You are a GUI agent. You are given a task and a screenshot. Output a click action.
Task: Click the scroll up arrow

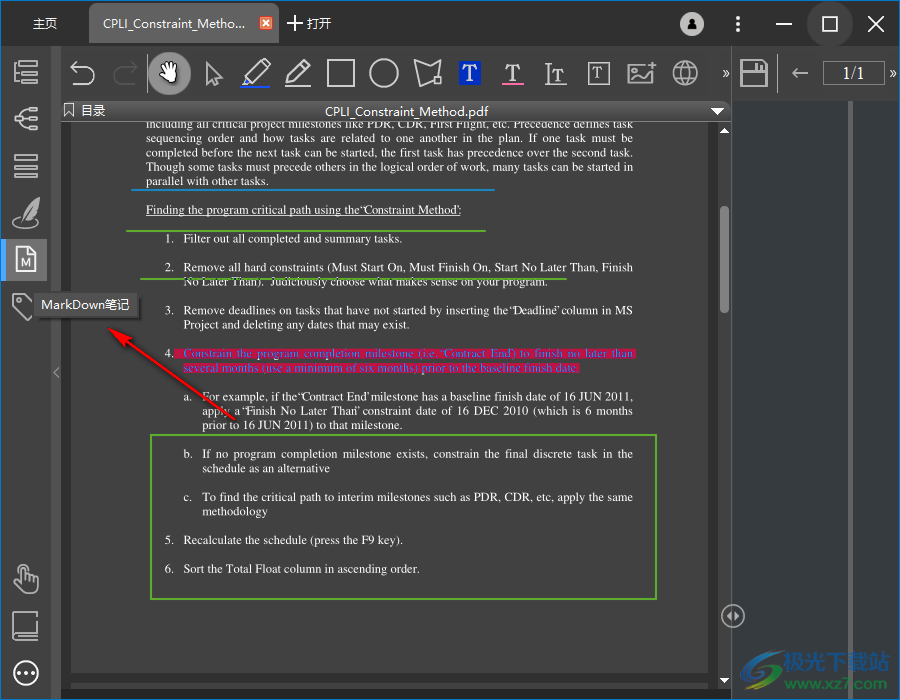point(724,131)
